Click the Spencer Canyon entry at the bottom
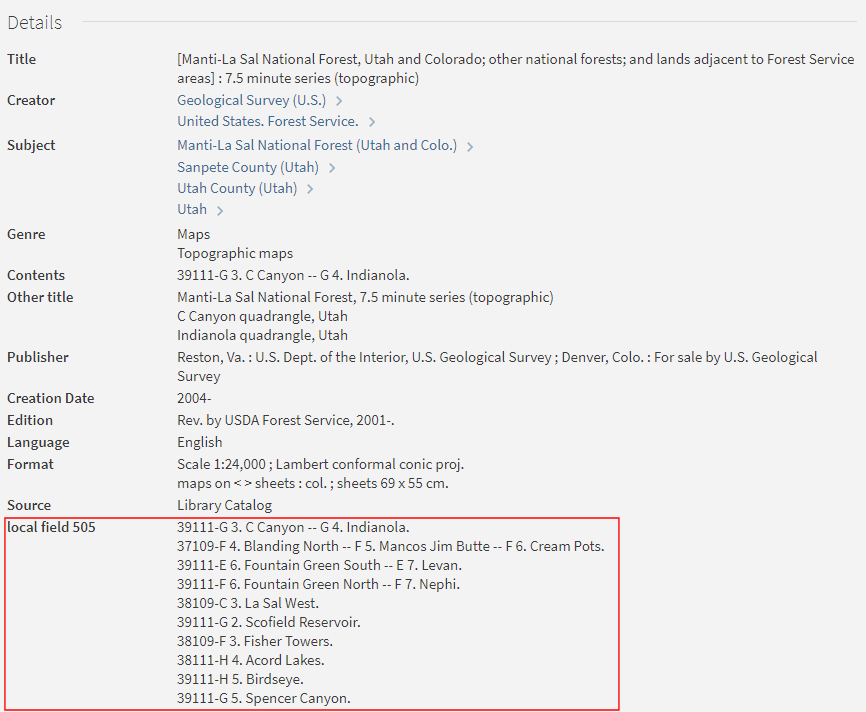 (x=263, y=698)
